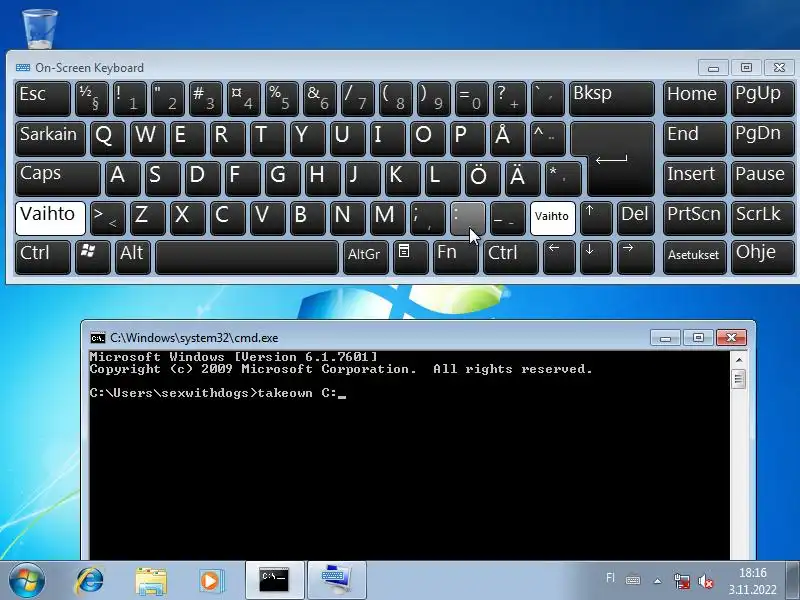Screen dimensions: 800x600
Task: Click the Ö key
Action: click(483, 179)
